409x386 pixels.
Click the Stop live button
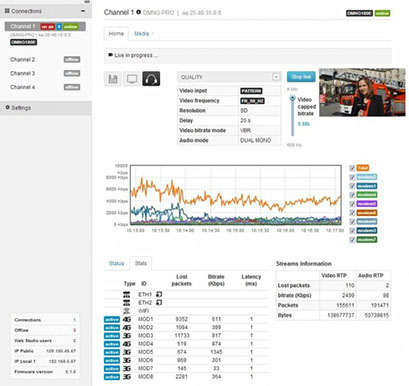[301, 77]
